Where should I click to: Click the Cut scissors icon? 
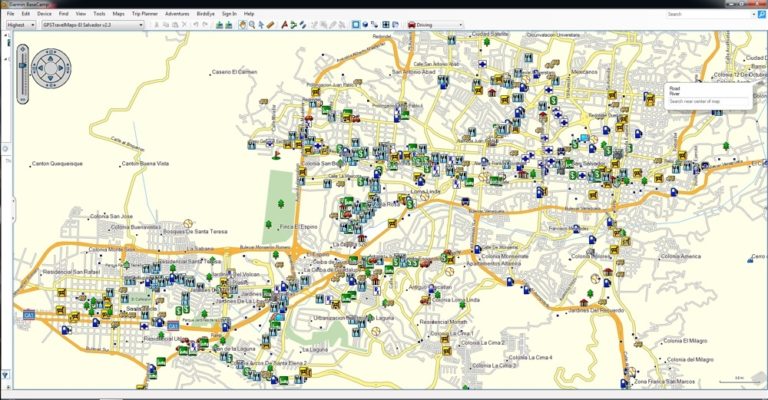coord(157,24)
